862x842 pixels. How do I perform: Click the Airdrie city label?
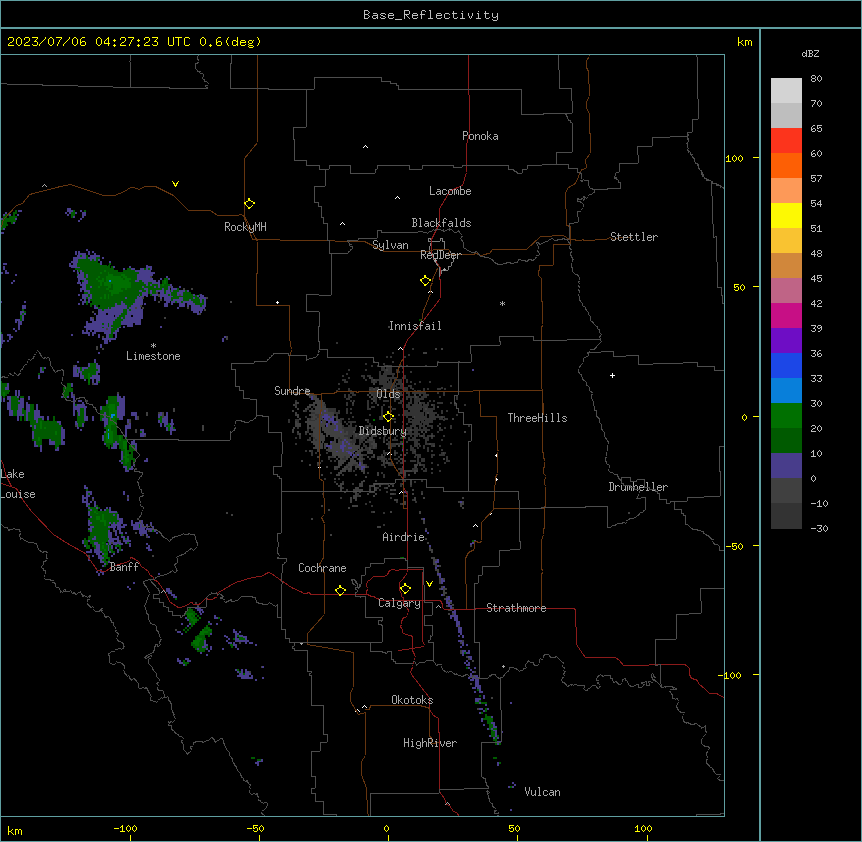coord(404,537)
